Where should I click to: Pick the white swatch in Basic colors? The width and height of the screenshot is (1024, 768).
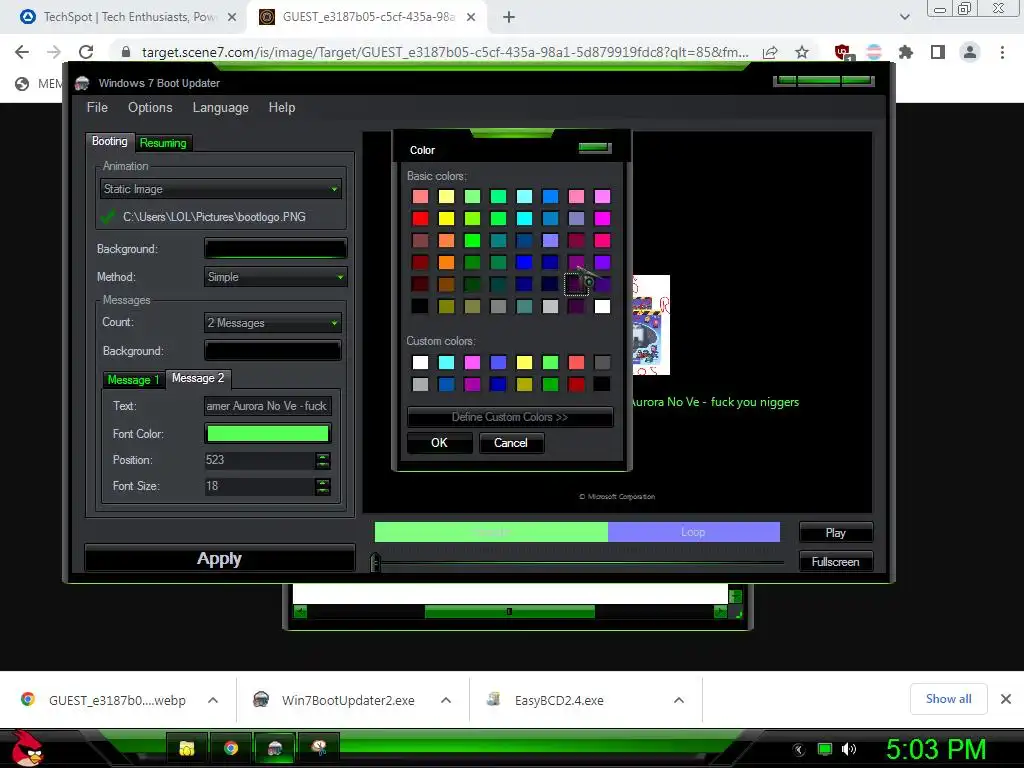click(x=602, y=306)
